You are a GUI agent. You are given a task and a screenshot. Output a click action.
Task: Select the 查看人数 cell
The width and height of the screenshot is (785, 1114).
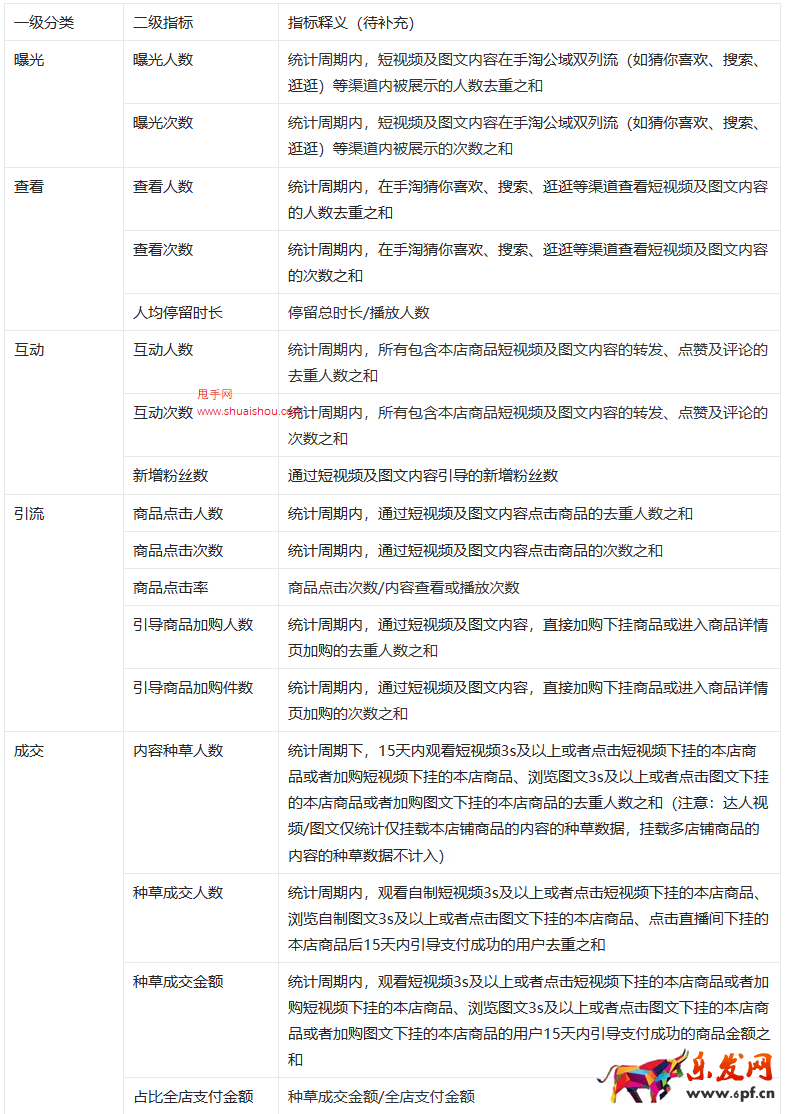(x=201, y=199)
